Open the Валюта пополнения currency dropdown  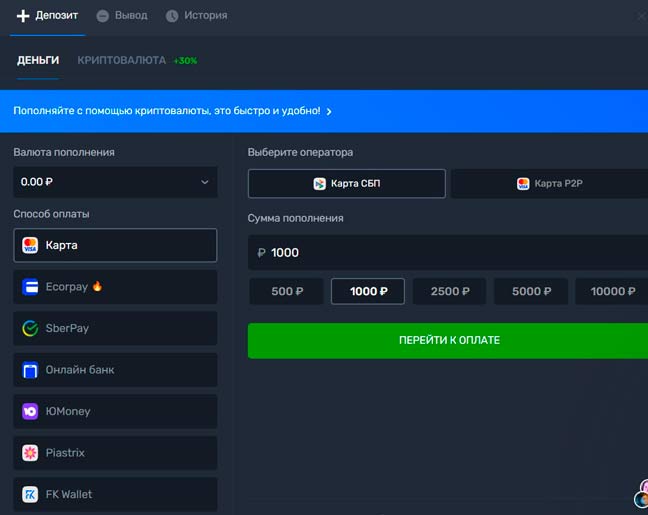[115, 182]
